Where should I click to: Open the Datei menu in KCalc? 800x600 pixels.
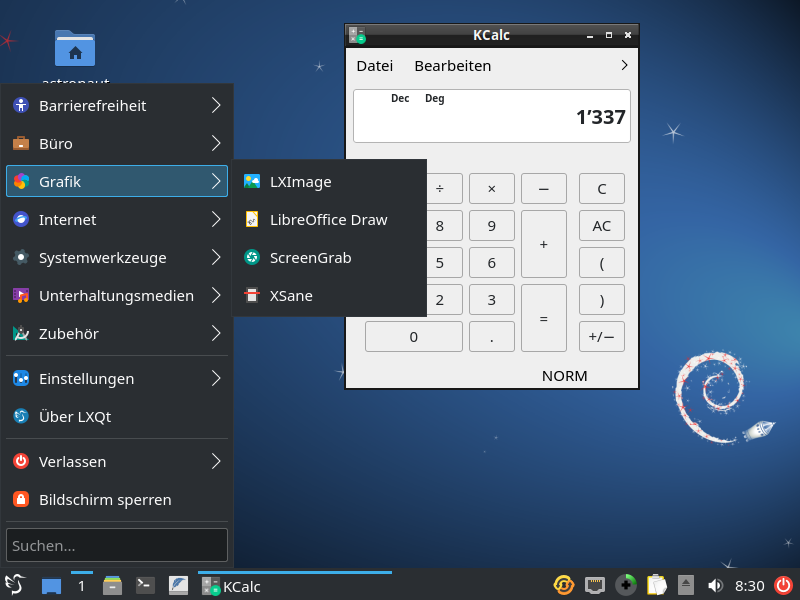click(x=374, y=66)
